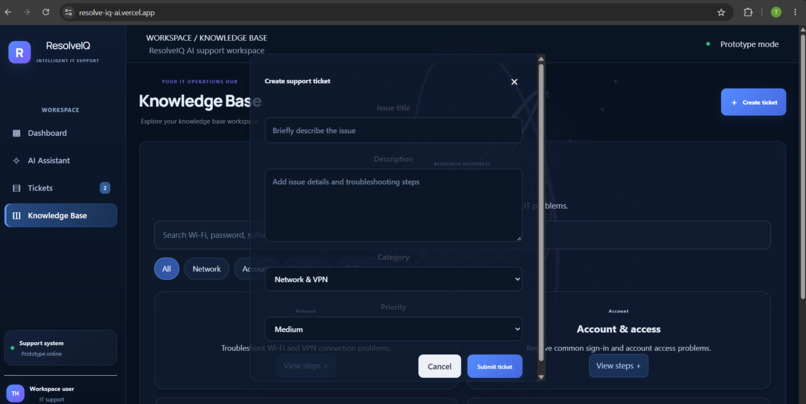Open AI Assistant in the sidebar
This screenshot has width=806, height=404.
tap(61, 160)
